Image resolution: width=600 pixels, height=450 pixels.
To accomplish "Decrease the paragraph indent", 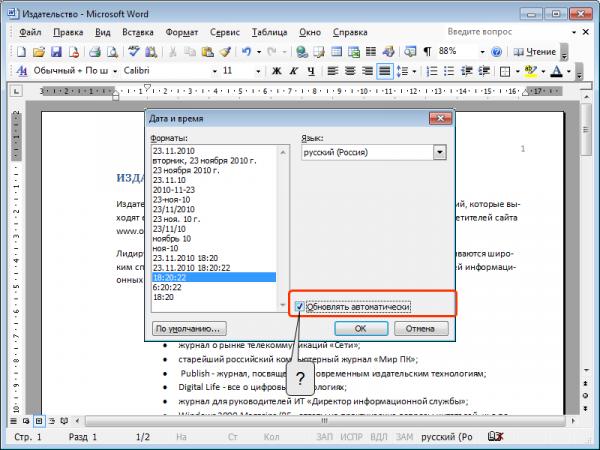I will (x=466, y=71).
